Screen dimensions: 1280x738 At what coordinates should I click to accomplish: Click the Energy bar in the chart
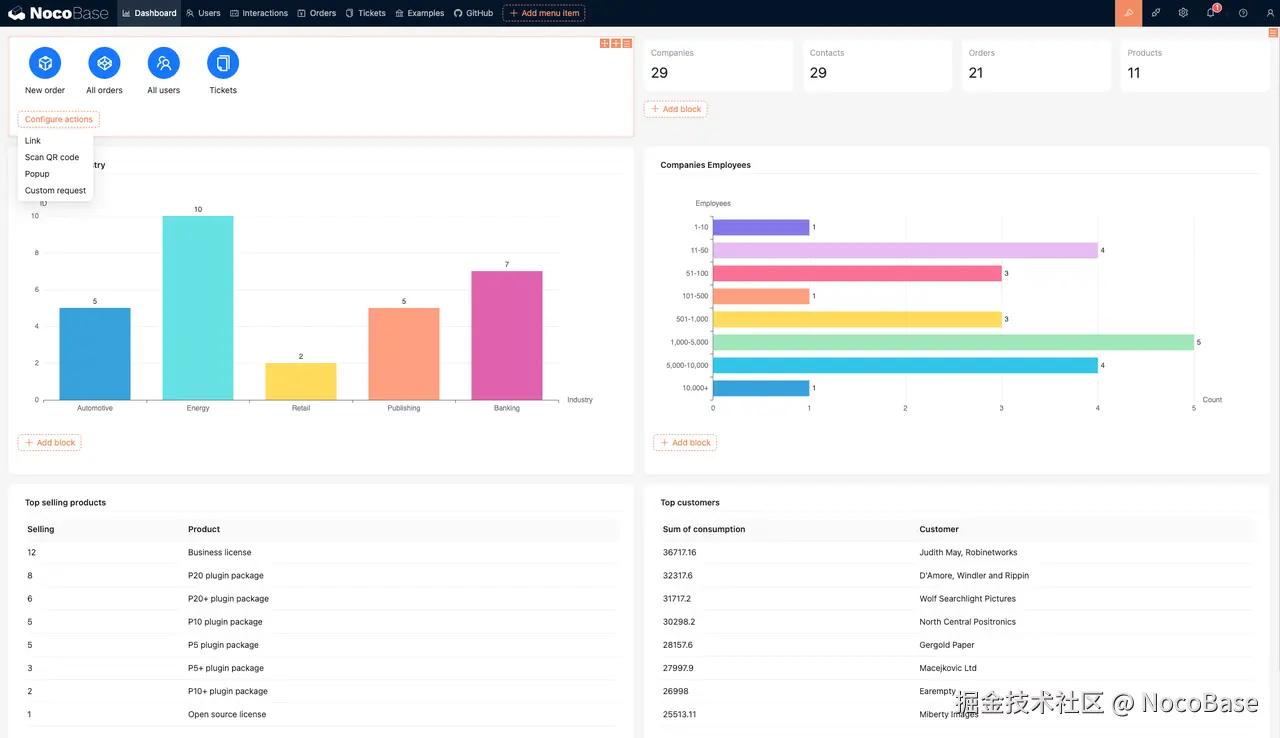click(x=198, y=308)
